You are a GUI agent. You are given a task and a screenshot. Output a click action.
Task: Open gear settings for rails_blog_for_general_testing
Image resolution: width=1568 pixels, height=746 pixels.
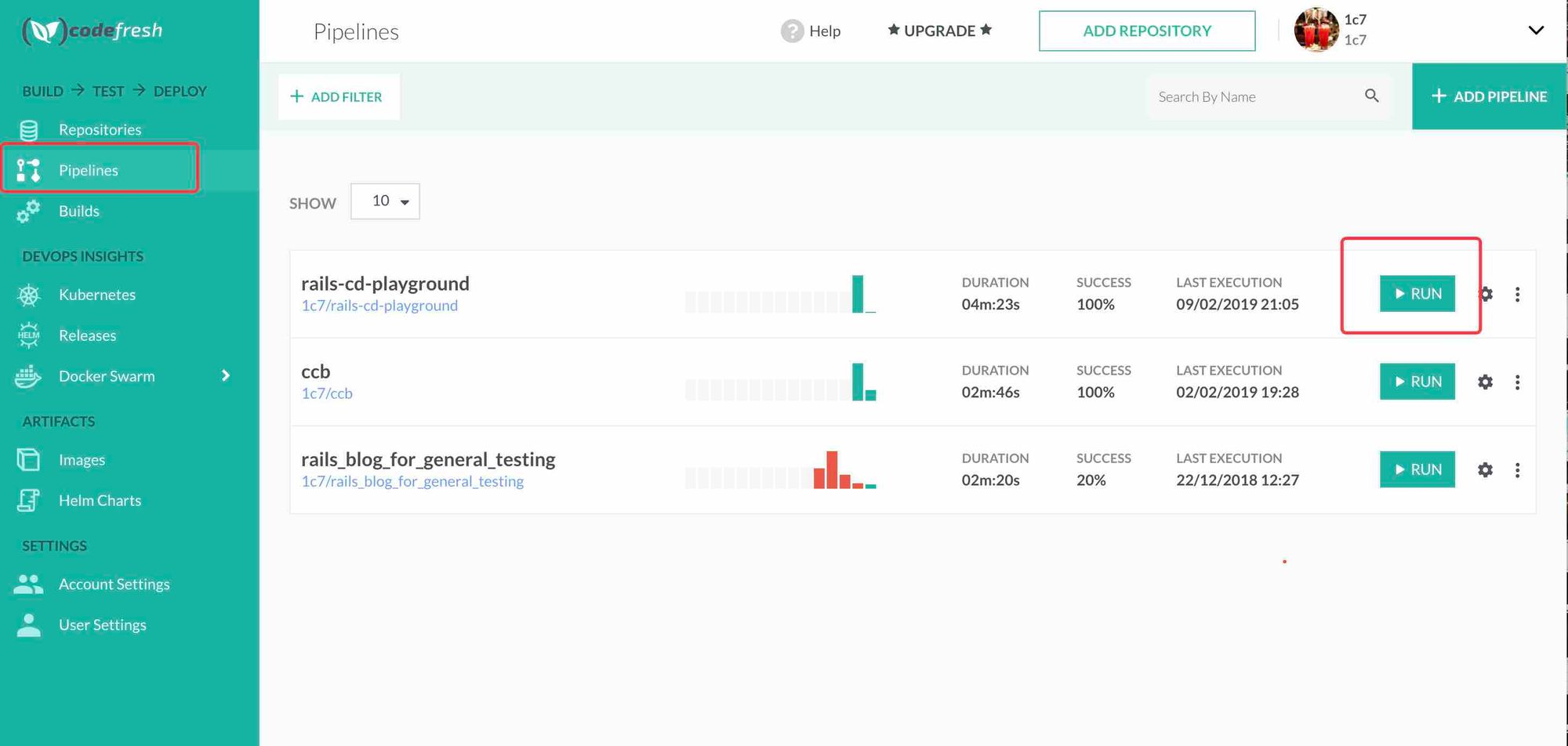coord(1485,470)
